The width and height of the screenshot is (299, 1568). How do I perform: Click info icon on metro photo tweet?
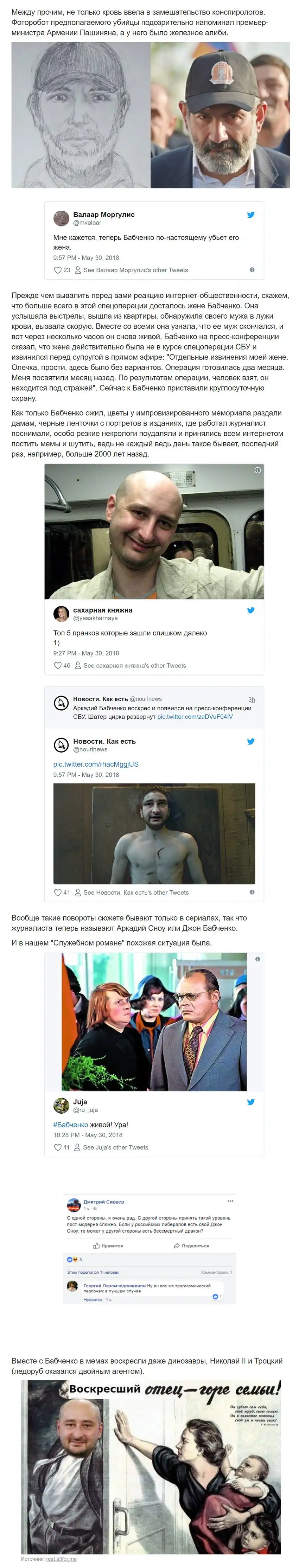tap(257, 470)
